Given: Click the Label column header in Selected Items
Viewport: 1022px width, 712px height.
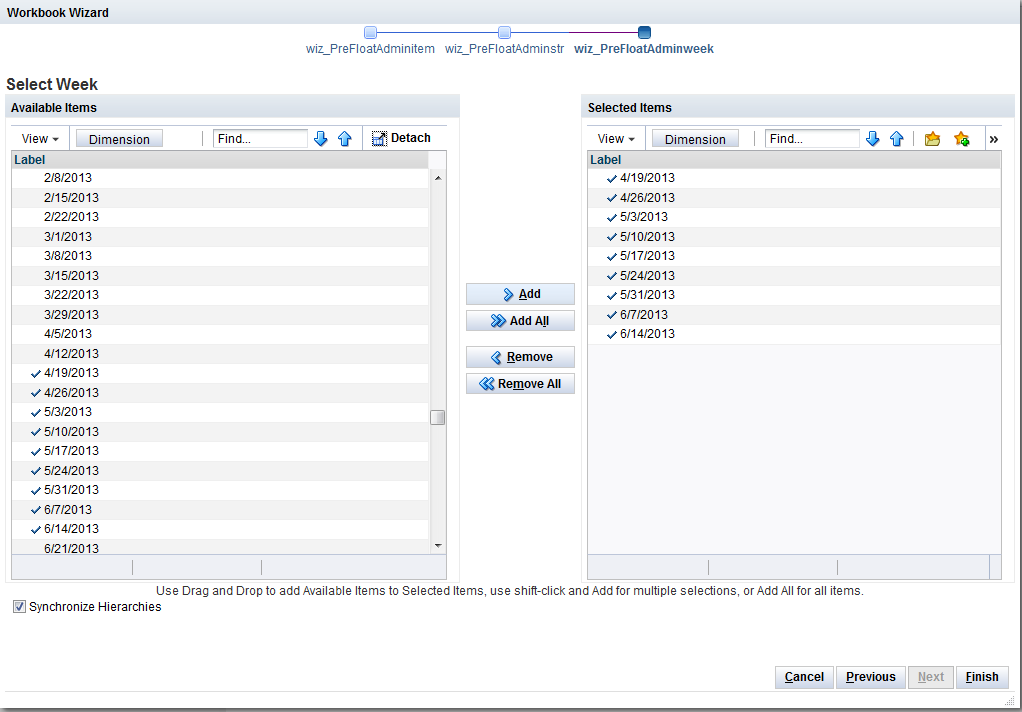Looking at the screenshot, I should pyautogui.click(x=794, y=160).
